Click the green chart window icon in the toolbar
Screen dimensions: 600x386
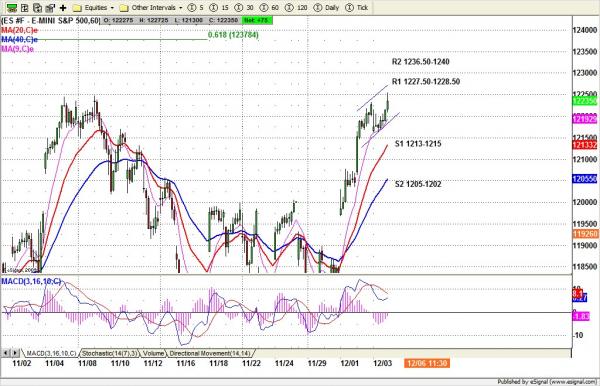click(11, 8)
